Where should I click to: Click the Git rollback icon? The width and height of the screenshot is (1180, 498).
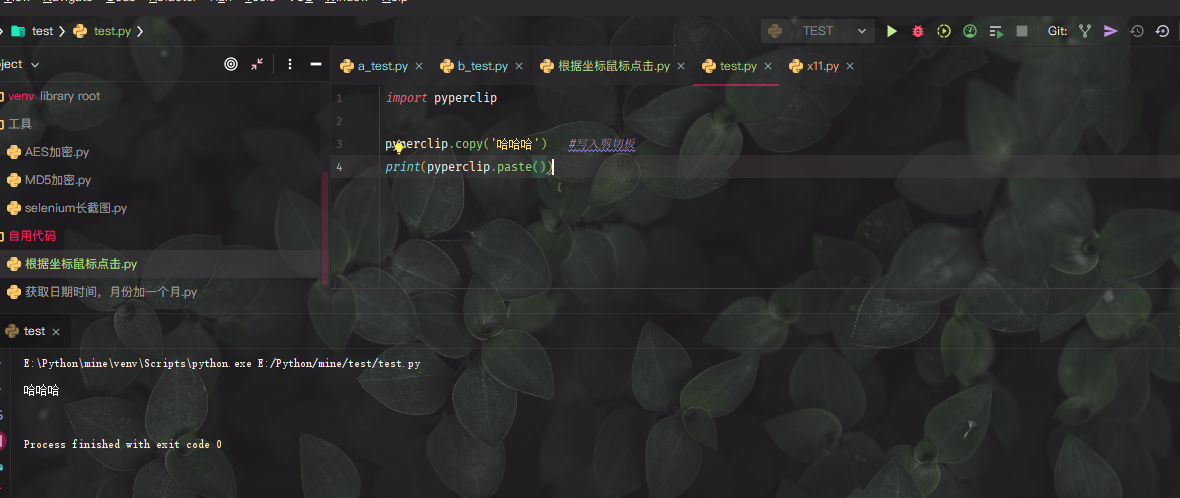[x=1163, y=31]
